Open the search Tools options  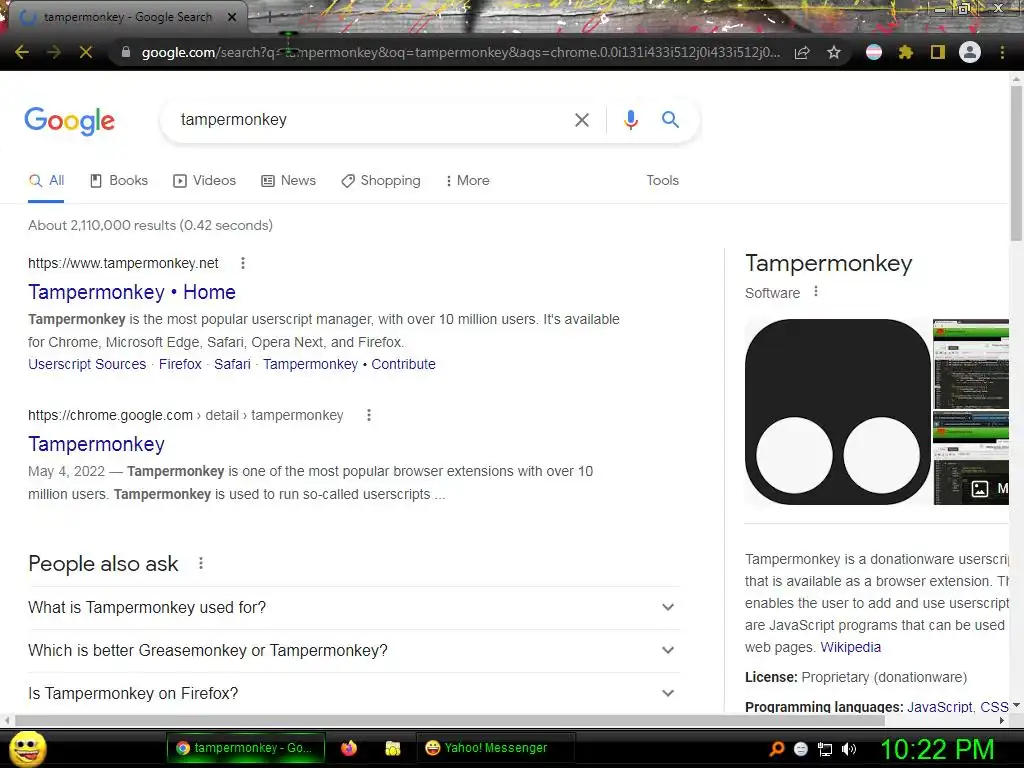point(662,180)
